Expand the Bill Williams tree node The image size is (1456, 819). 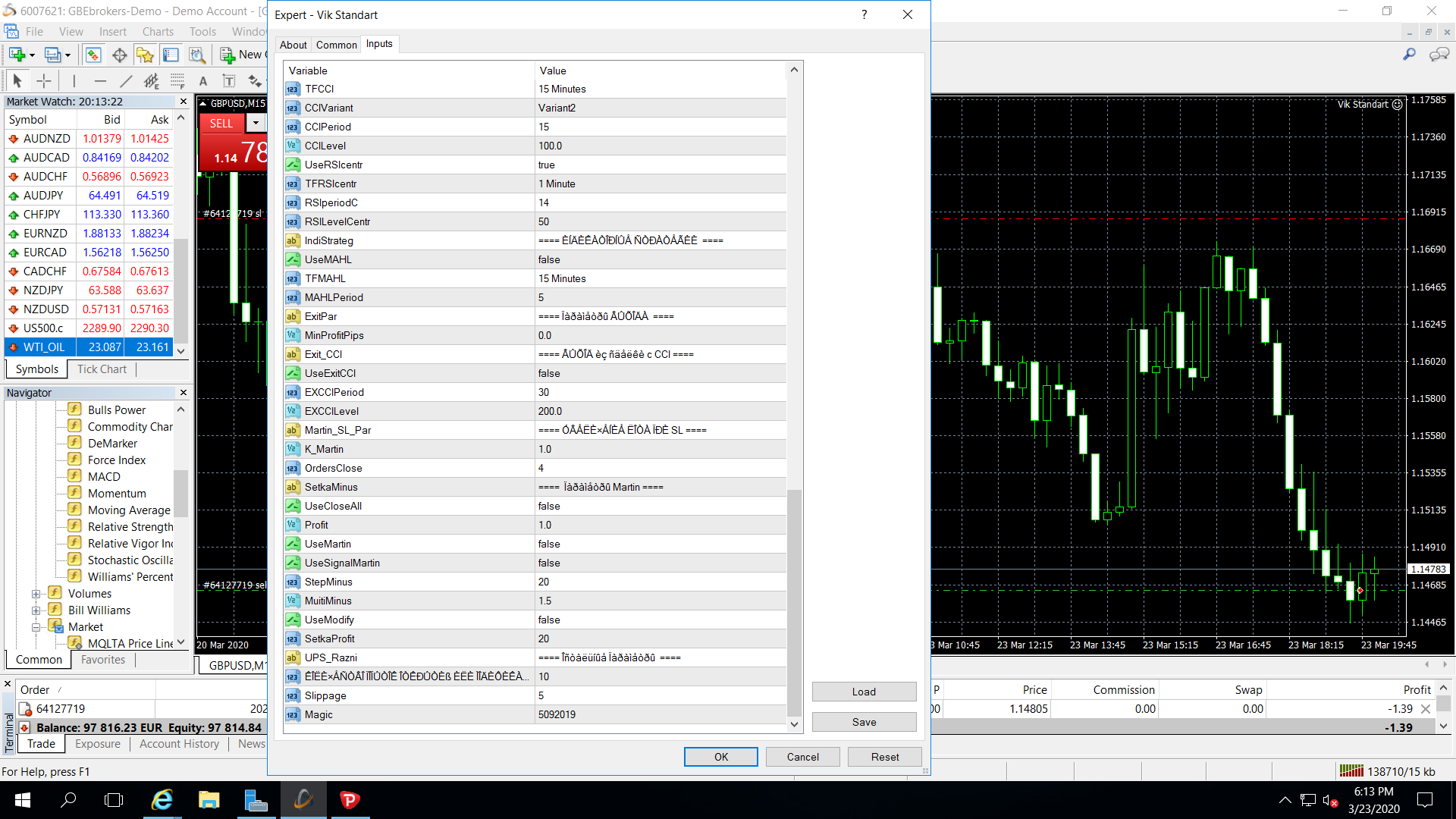coord(36,610)
